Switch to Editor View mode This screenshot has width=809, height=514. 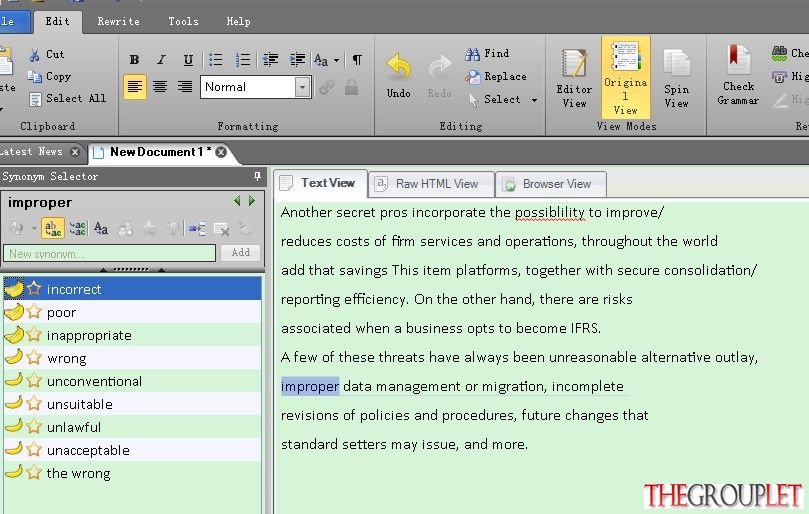pos(574,78)
